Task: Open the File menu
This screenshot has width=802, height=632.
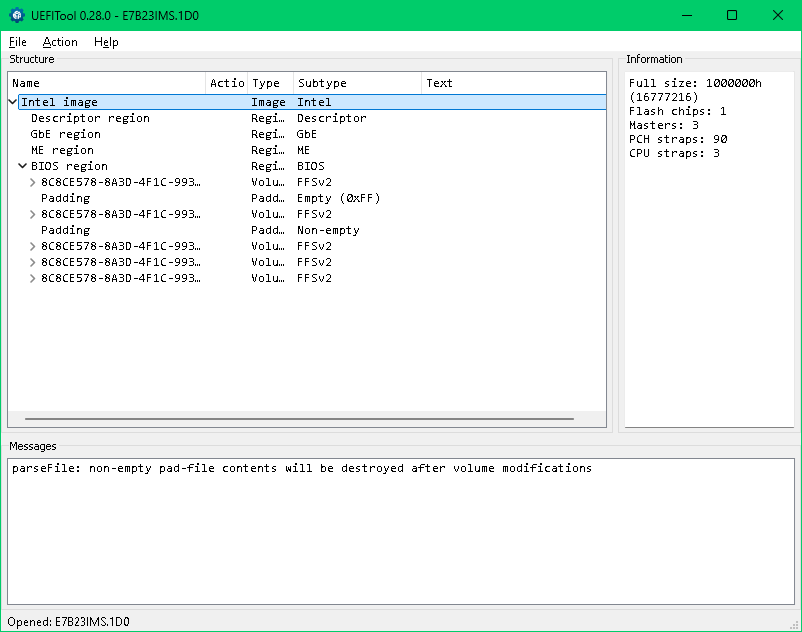Action: pos(17,42)
